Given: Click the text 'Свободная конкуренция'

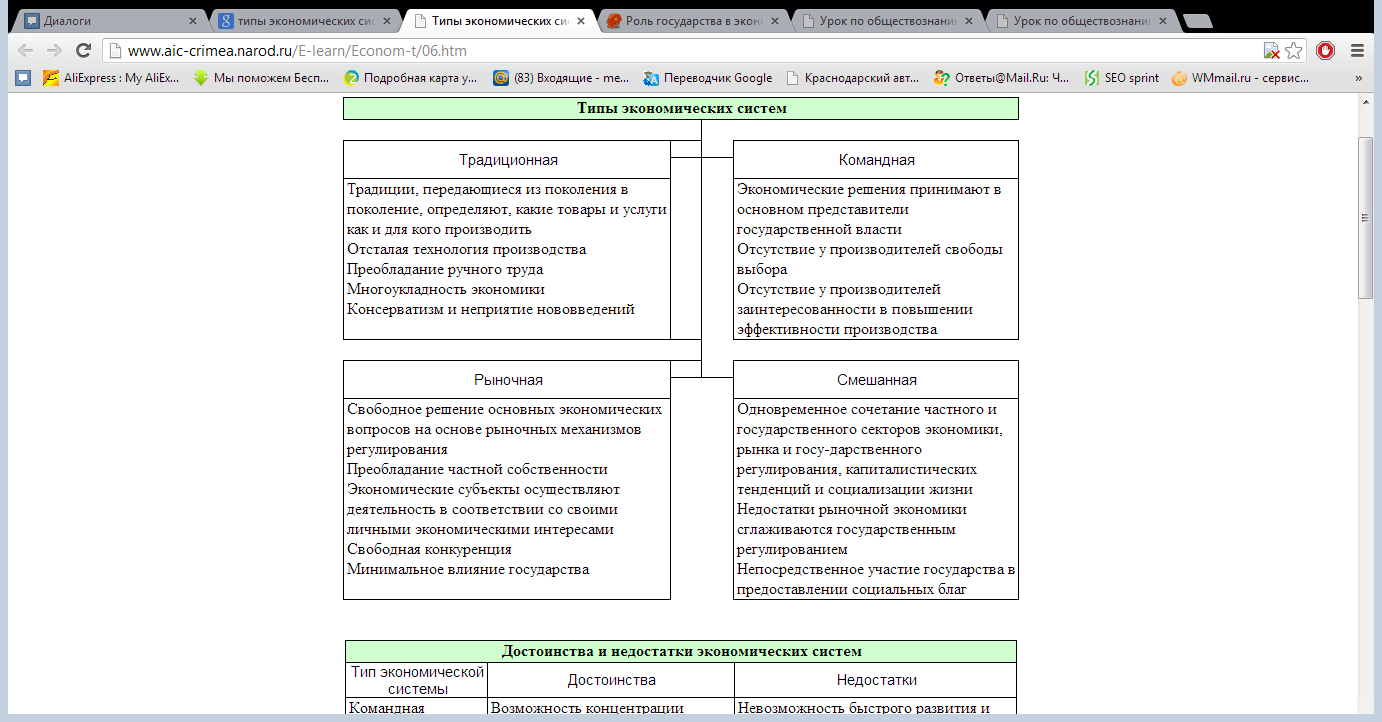Looking at the screenshot, I should (429, 549).
